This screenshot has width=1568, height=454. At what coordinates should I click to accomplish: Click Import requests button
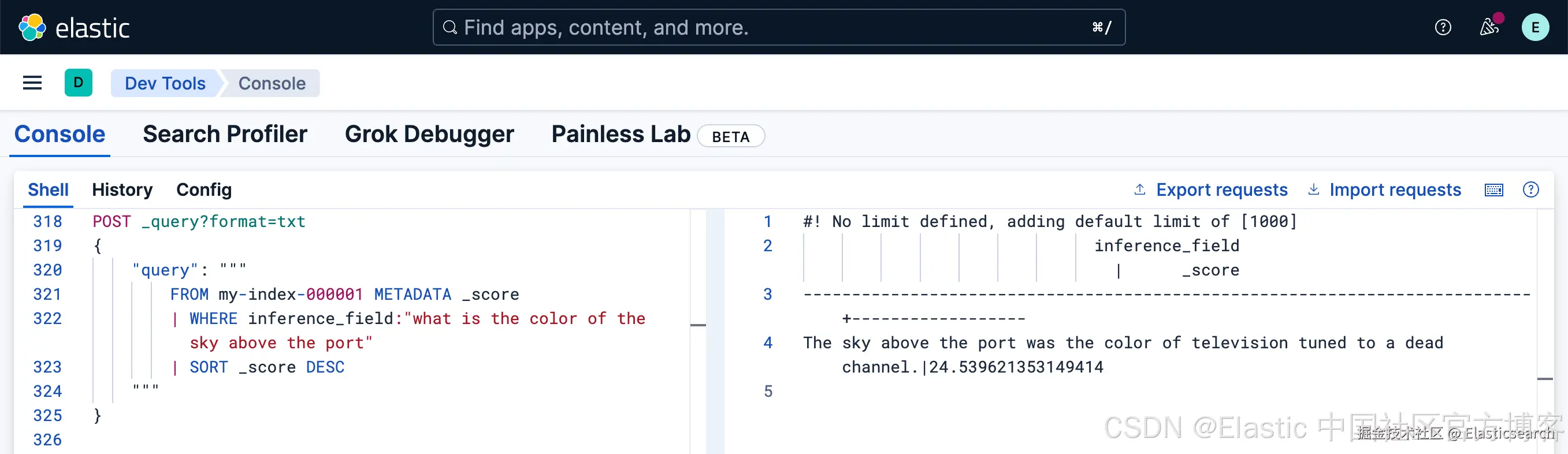click(1384, 190)
